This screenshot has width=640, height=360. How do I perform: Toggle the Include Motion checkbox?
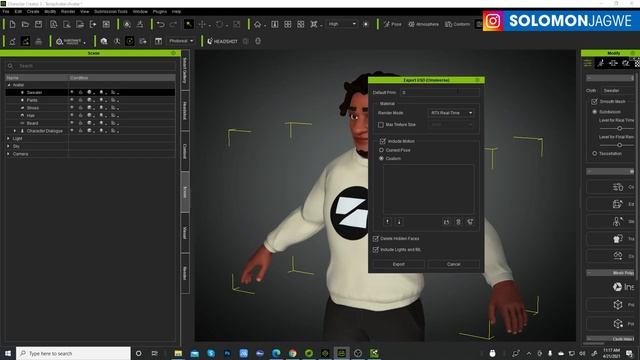pyautogui.click(x=382, y=141)
